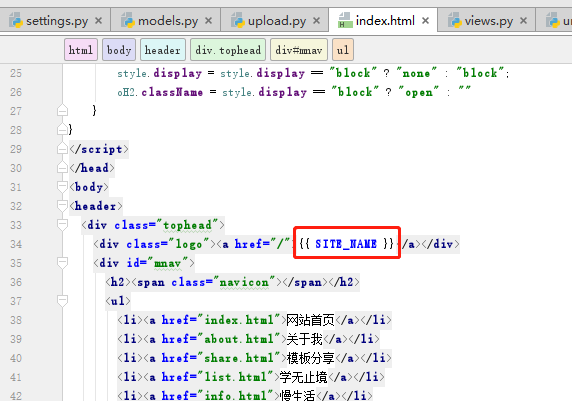The height and width of the screenshot is (401, 572).
Task: Close the index.html tab
Action: pos(425,21)
